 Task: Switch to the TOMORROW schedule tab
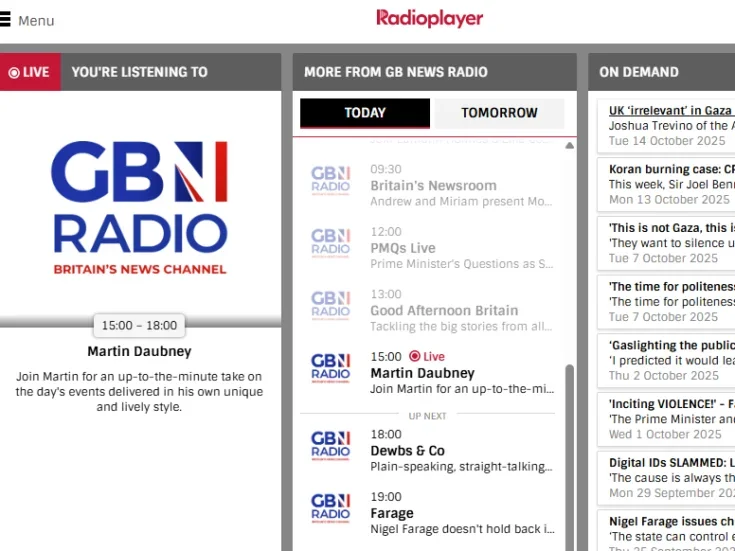pos(499,113)
